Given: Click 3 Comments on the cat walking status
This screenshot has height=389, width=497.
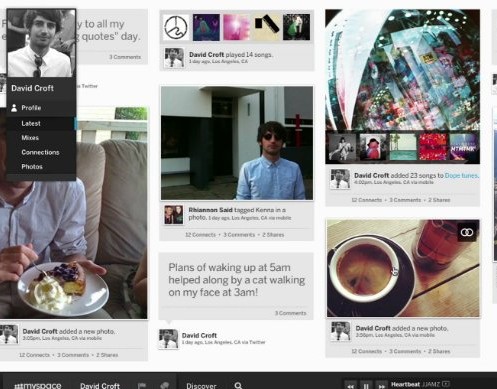Looking at the screenshot, I should point(290,313).
